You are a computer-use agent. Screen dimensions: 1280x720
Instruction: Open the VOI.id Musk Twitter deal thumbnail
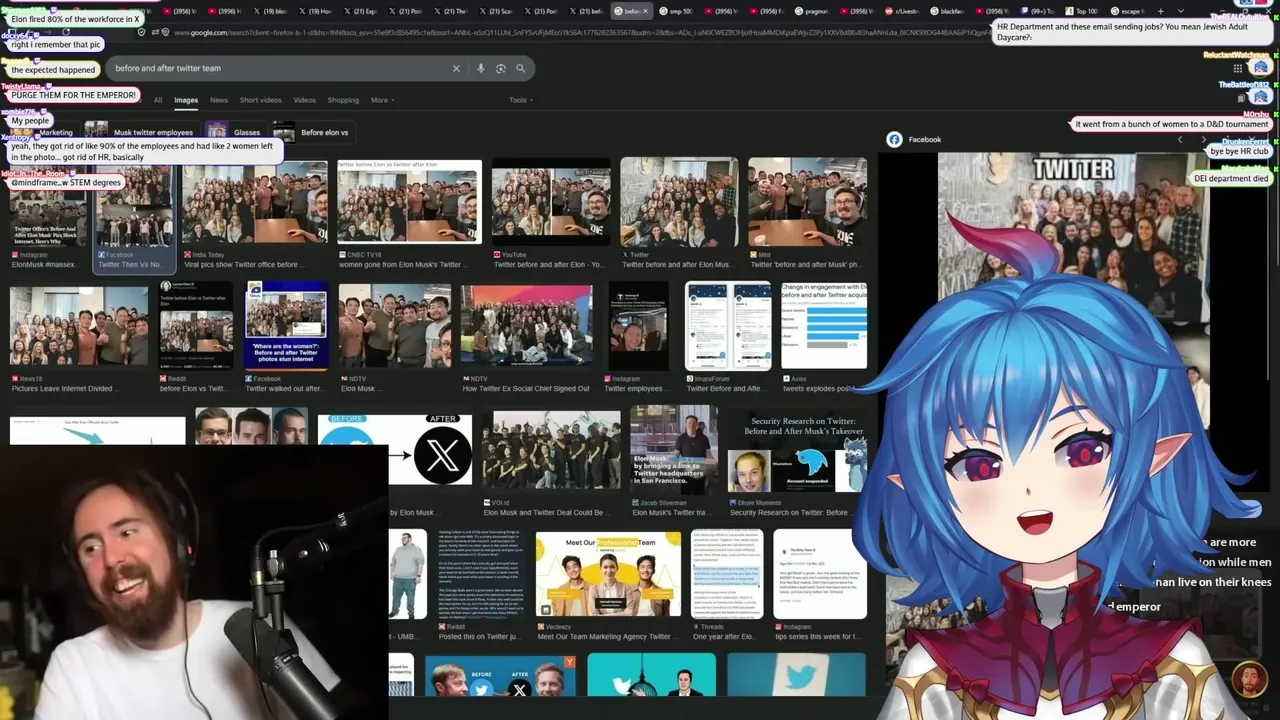[551, 451]
